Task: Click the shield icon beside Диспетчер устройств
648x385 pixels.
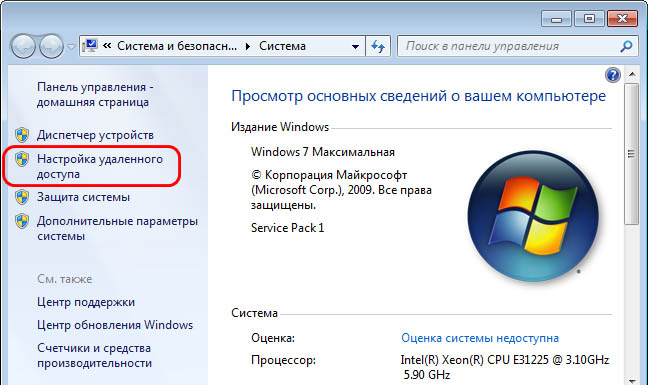Action: click(x=22, y=135)
